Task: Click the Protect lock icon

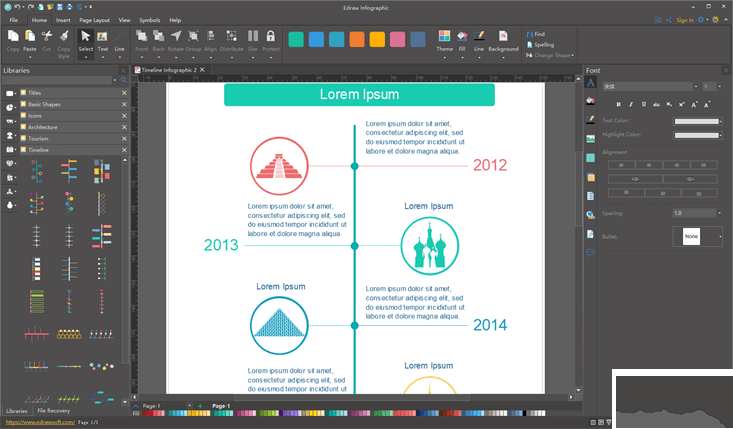Action: tap(270, 36)
